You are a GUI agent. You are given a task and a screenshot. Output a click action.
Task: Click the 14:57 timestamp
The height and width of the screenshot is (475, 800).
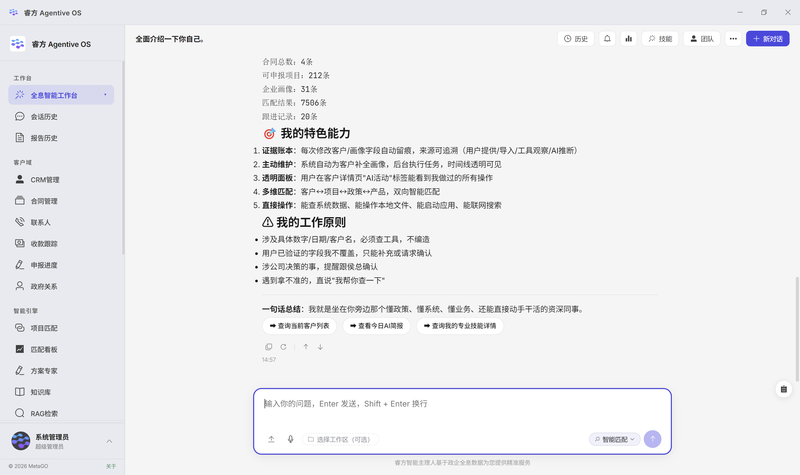pyautogui.click(x=269, y=360)
